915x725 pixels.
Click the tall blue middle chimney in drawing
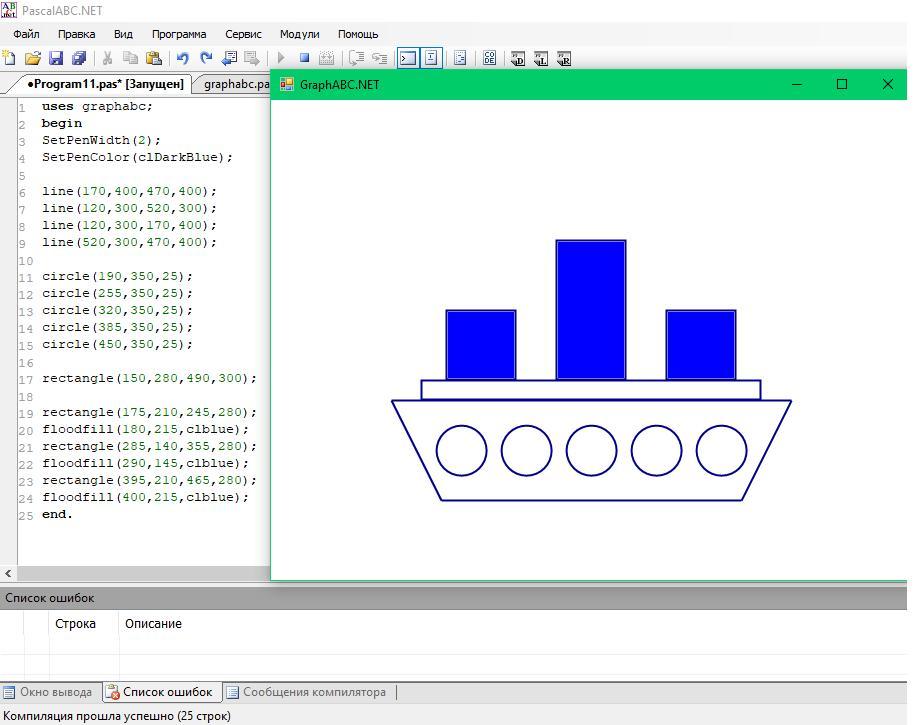pyautogui.click(x=591, y=310)
